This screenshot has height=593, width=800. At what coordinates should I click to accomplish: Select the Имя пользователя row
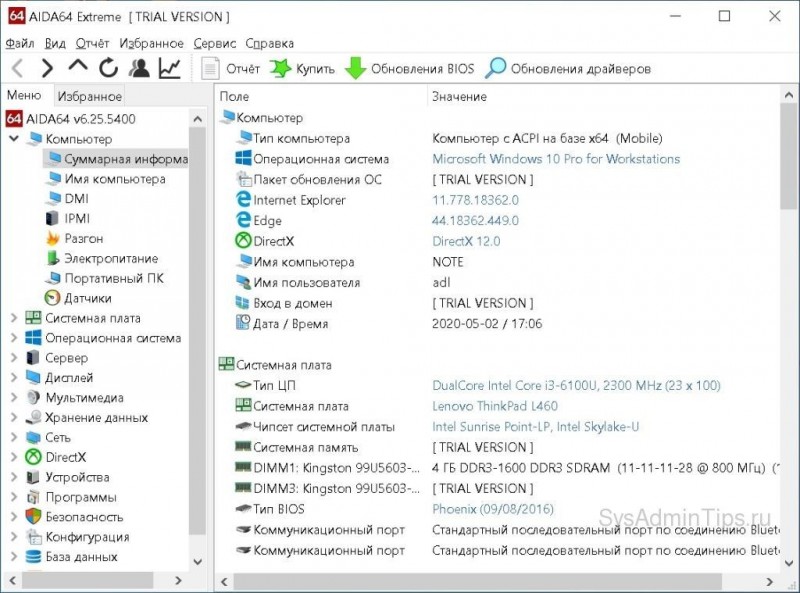498,282
